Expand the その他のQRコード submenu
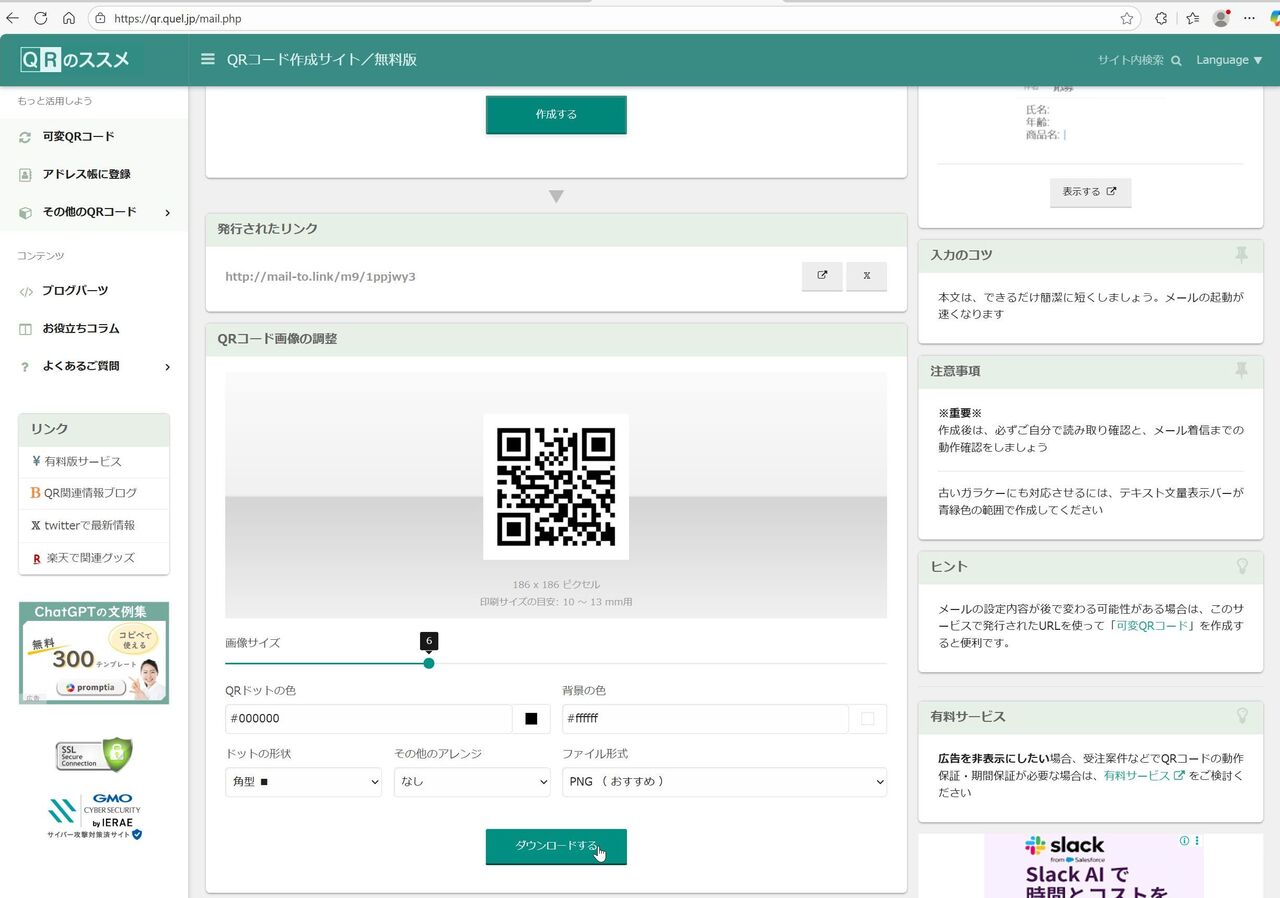1280x898 pixels. pyautogui.click(x=168, y=212)
